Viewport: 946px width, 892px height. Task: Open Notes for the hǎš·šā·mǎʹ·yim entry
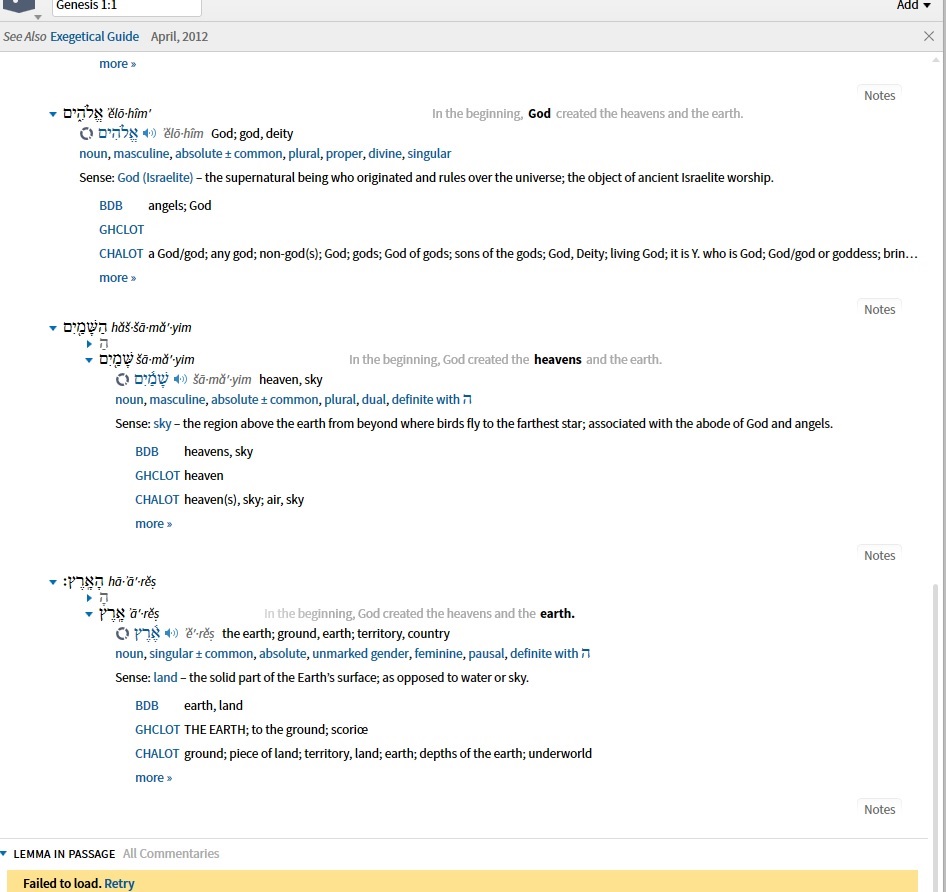coord(879,310)
